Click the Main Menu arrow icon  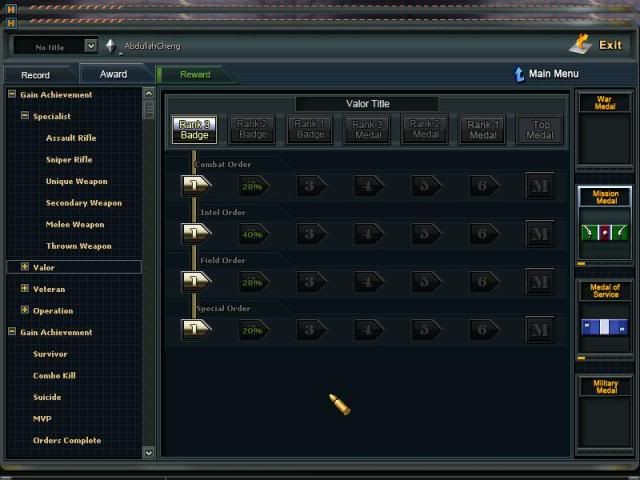coord(518,74)
